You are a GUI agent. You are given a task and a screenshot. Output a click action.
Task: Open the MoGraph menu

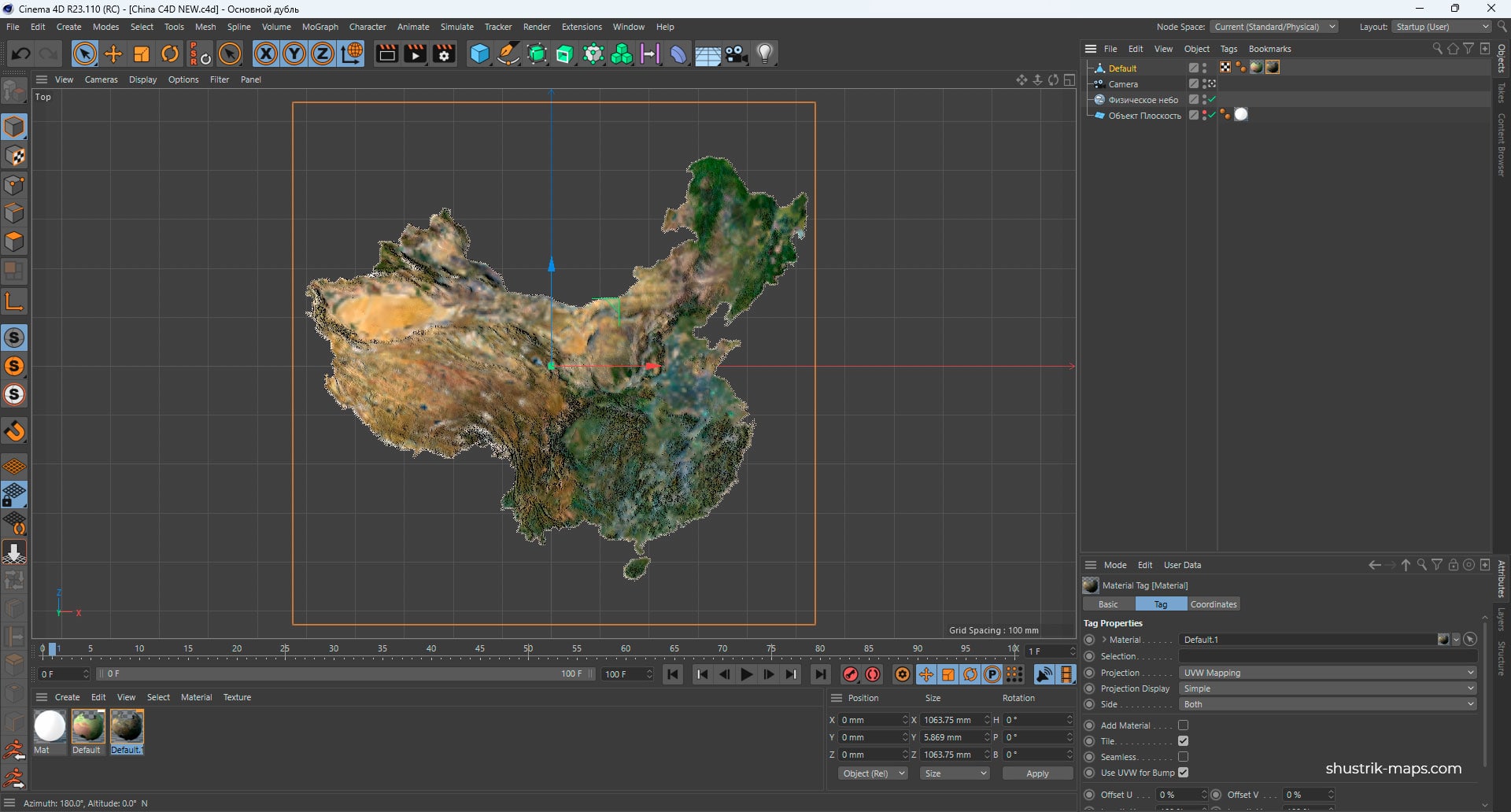pos(320,27)
